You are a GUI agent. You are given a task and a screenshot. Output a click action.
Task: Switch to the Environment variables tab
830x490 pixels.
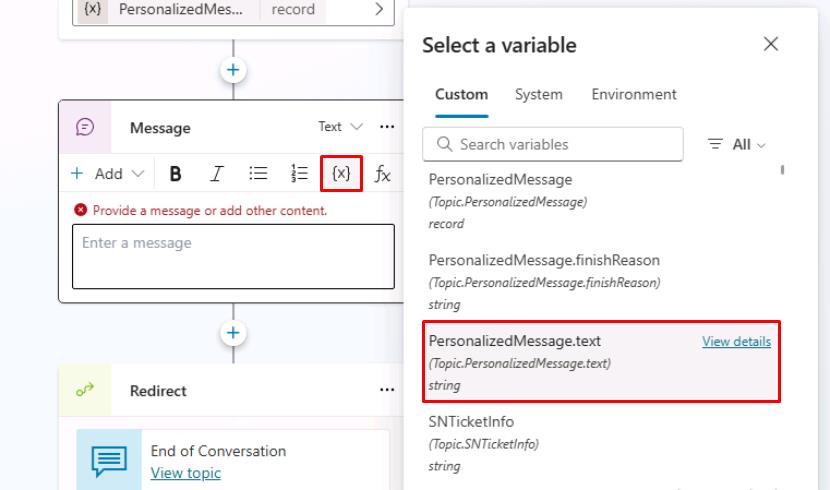tap(634, 94)
